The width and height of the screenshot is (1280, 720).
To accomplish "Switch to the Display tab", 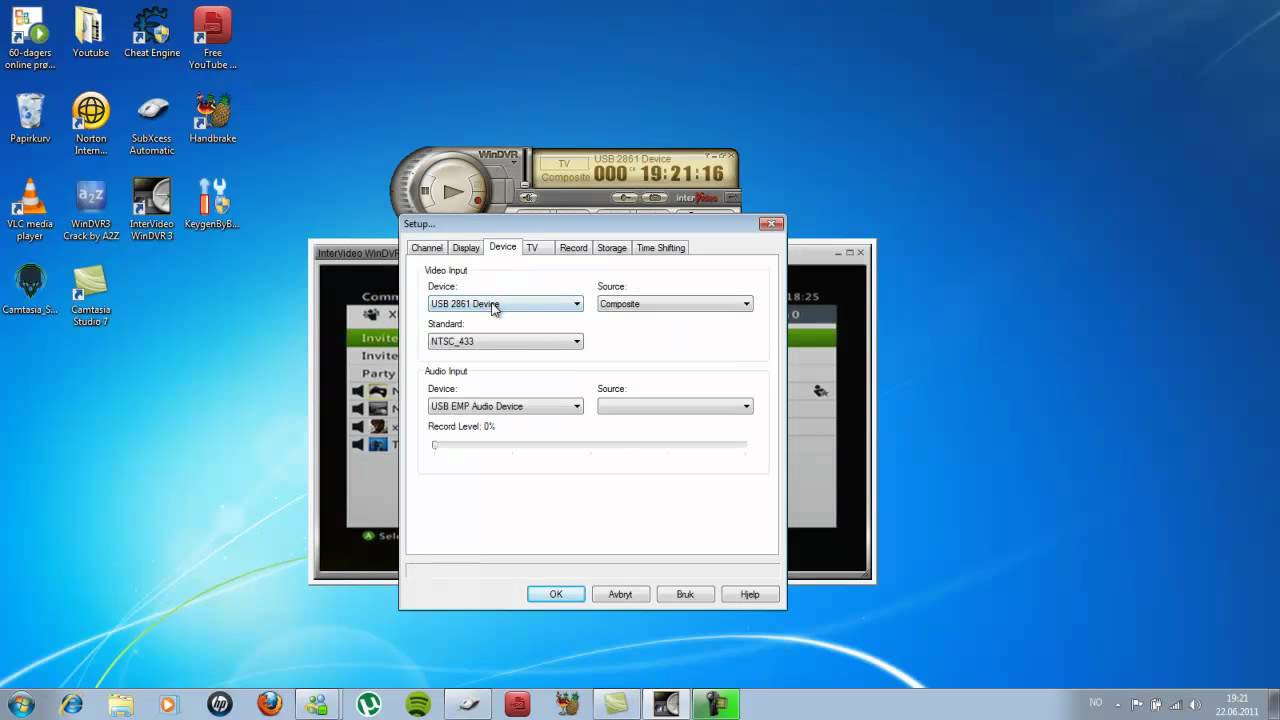I will 466,248.
